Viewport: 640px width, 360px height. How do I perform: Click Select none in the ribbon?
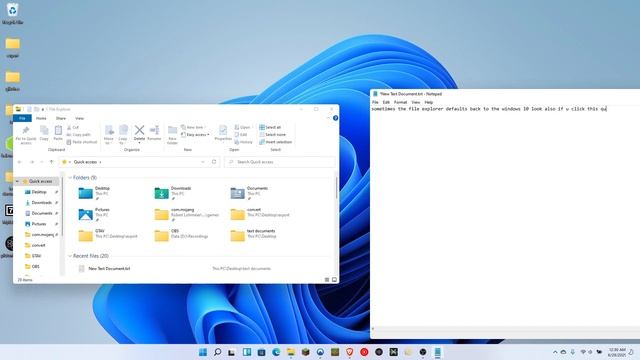point(272,135)
